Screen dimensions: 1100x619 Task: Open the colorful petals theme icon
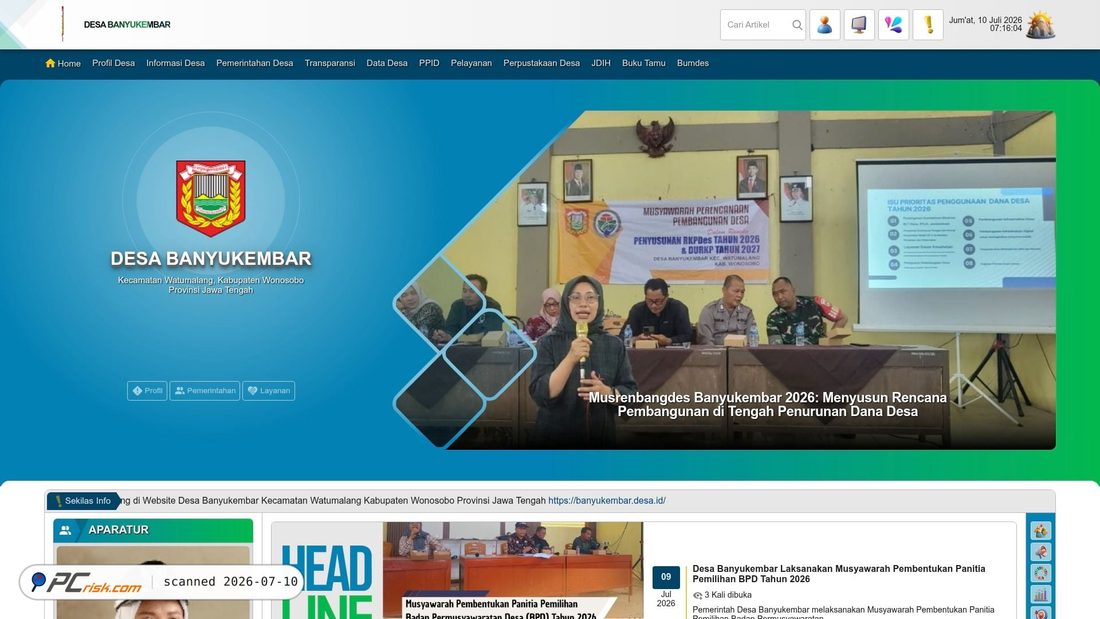coord(893,25)
